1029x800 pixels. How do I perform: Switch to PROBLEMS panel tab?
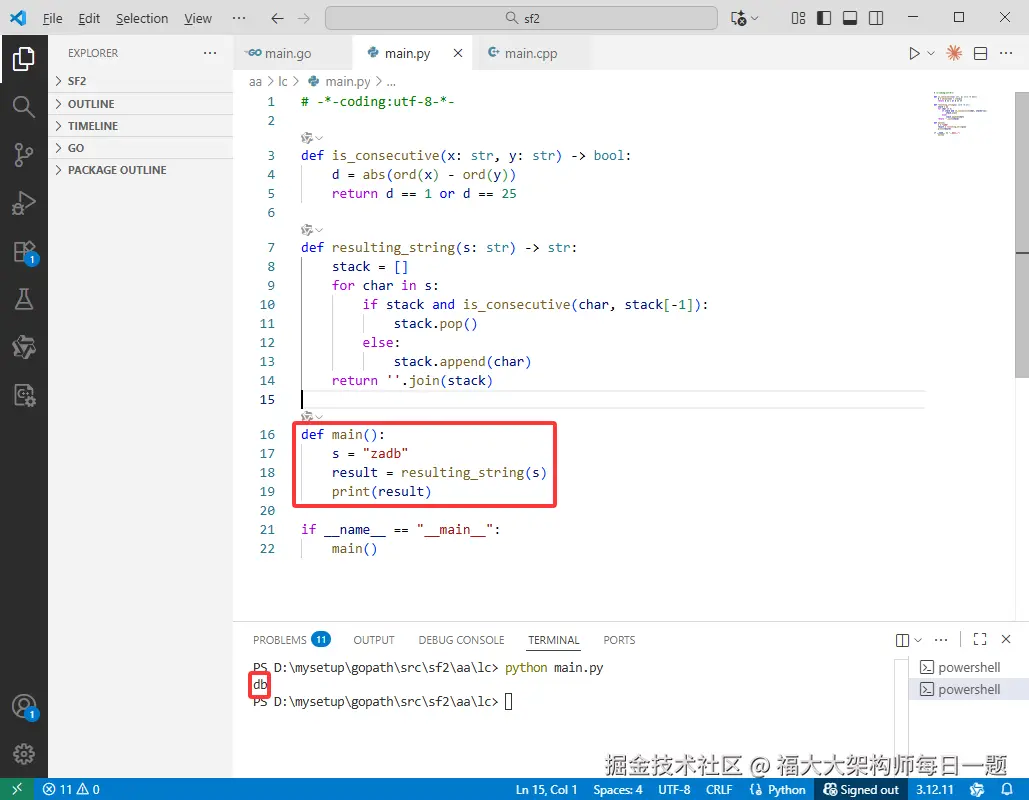(x=291, y=640)
